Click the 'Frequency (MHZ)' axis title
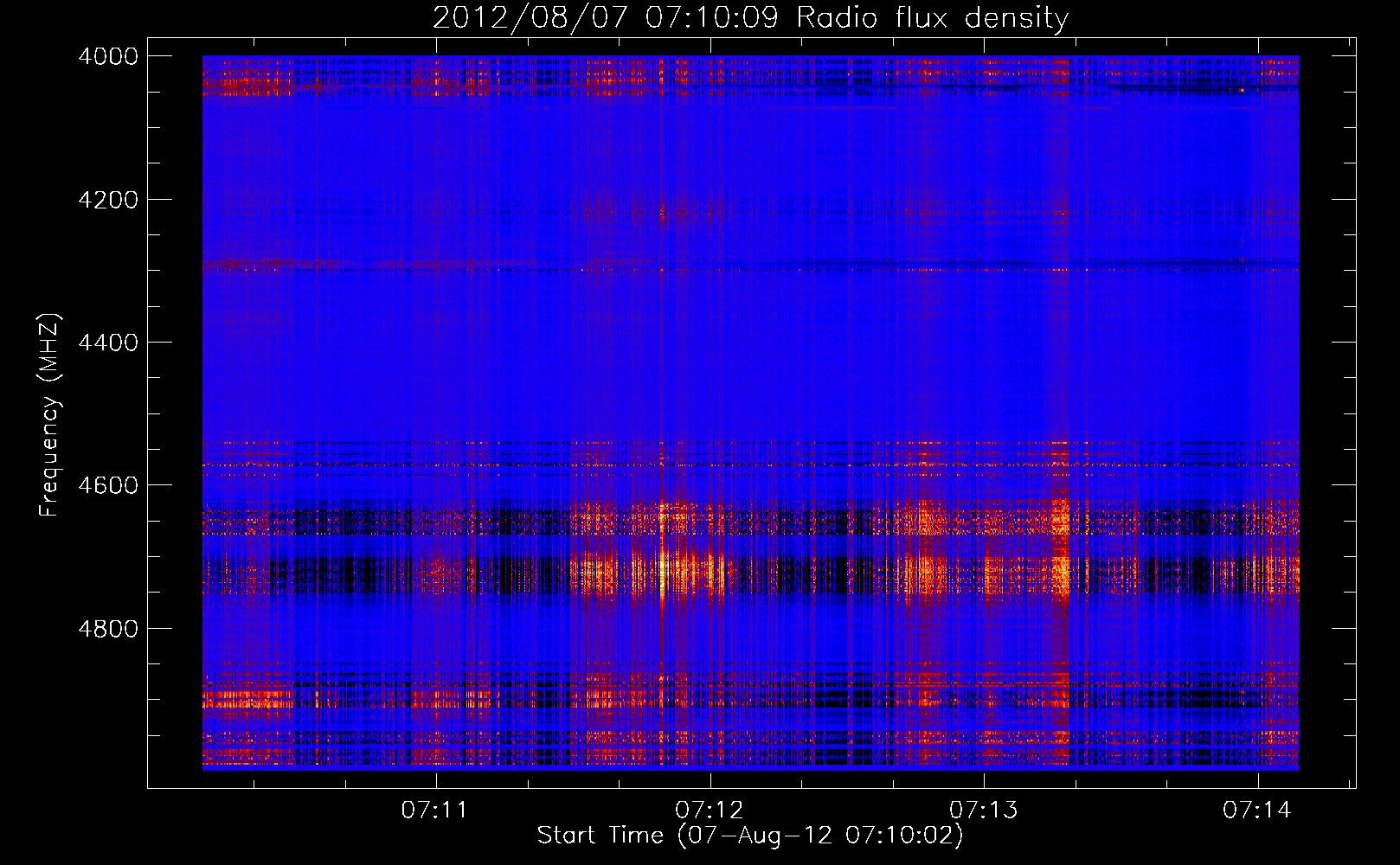 point(50,415)
